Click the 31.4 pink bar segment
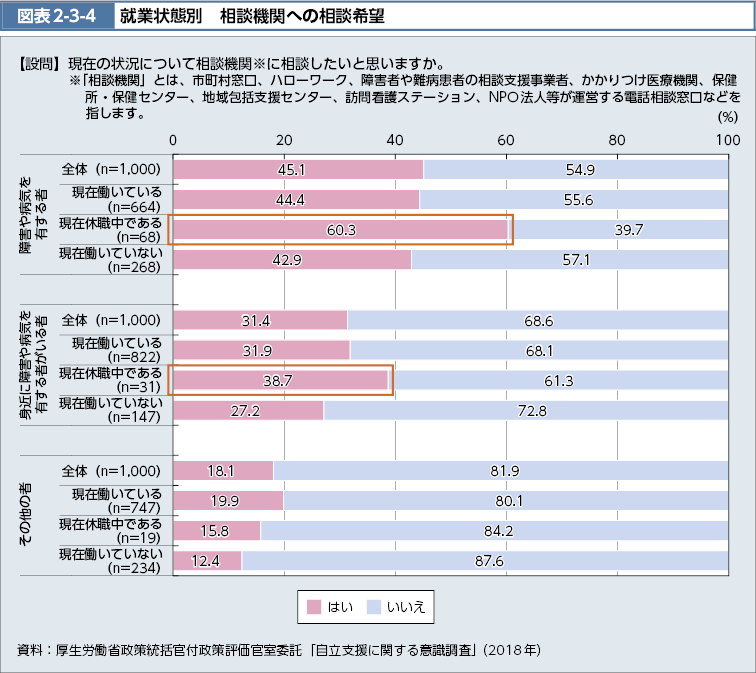The width and height of the screenshot is (756, 673). click(260, 320)
